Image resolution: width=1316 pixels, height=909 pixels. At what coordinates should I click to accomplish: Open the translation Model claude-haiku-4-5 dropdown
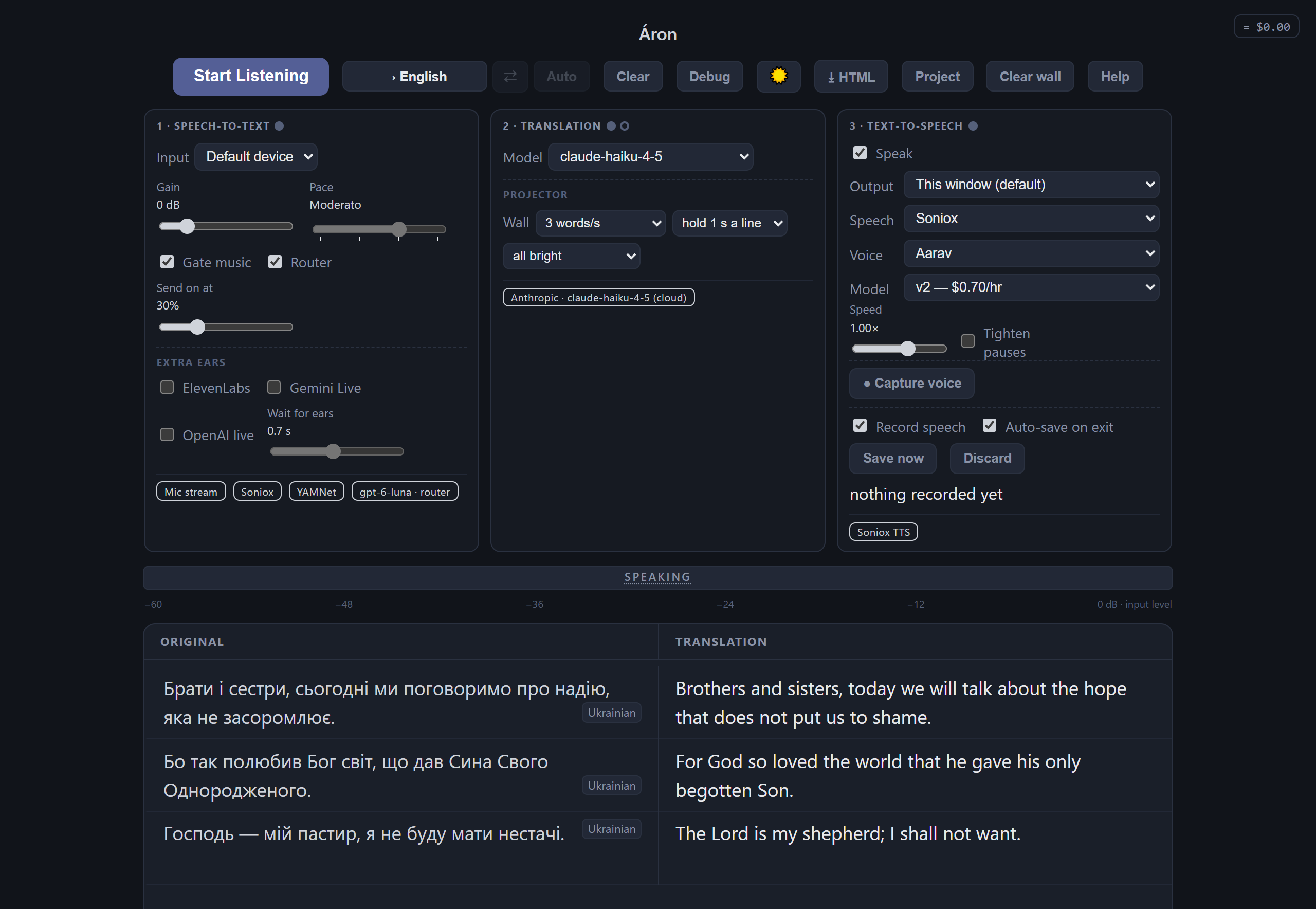[650, 157]
